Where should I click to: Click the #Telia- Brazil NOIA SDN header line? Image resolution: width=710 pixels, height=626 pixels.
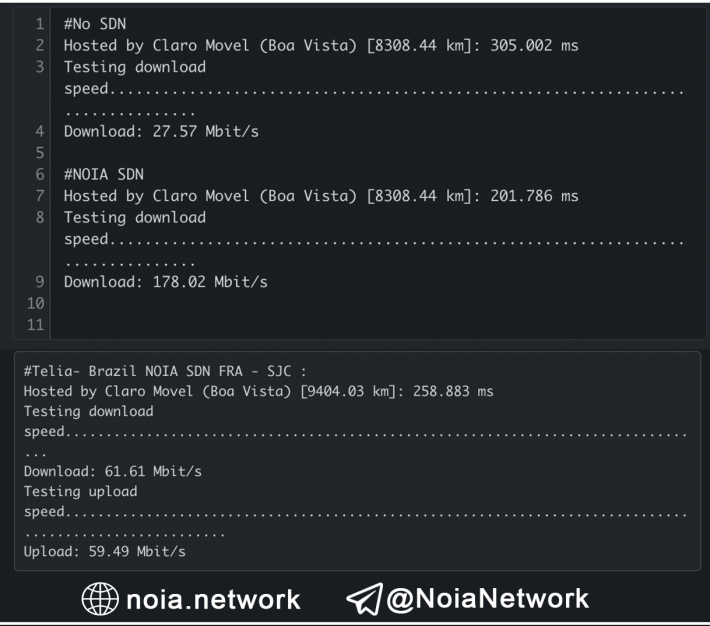[x=165, y=371]
